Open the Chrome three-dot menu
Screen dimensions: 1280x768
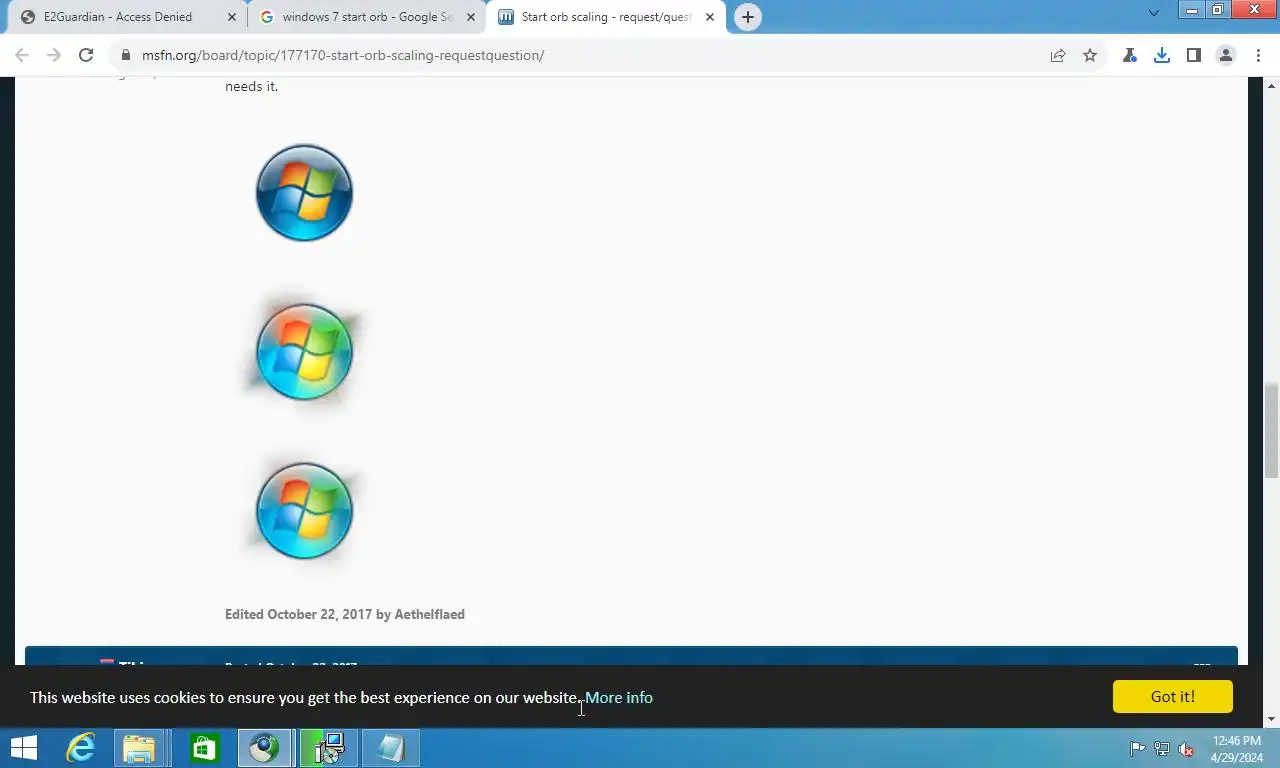tap(1257, 55)
